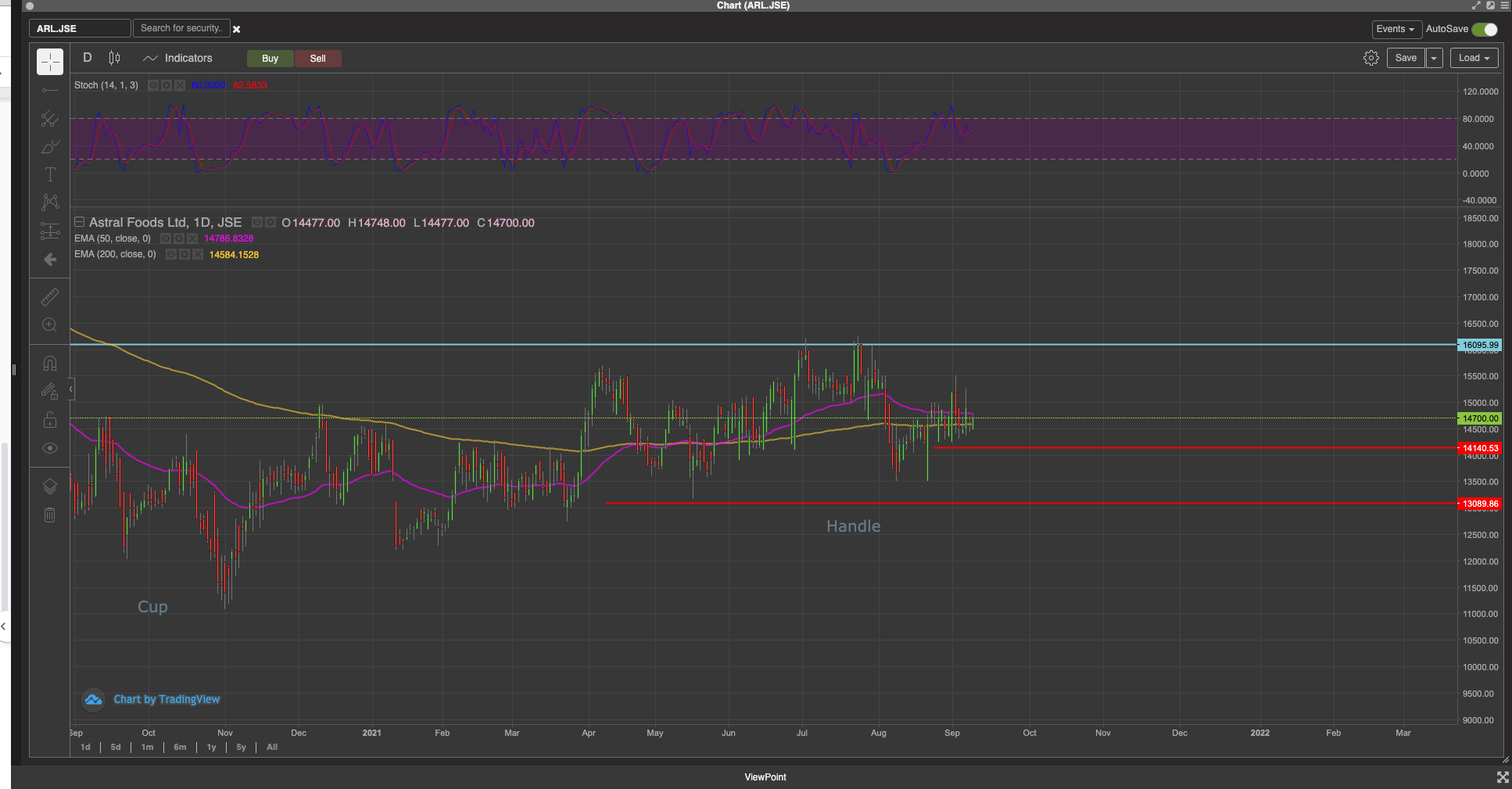Open the Events dropdown

pyautogui.click(x=1396, y=29)
